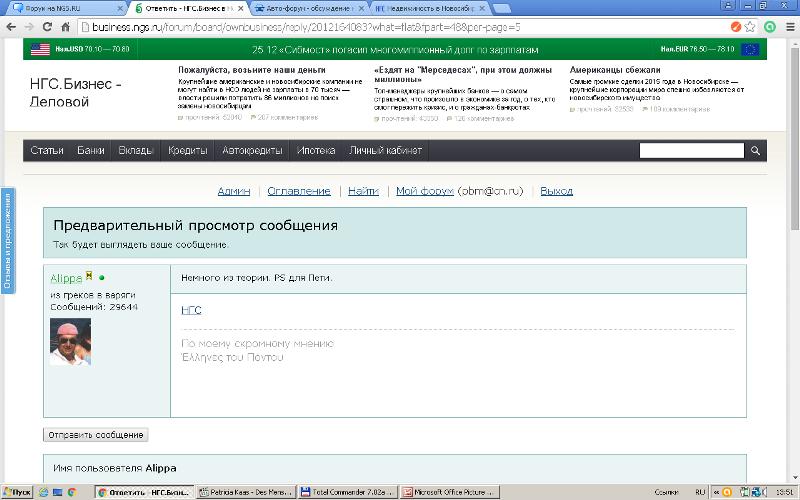Image resolution: width=800 pixels, height=500 pixels.
Task: Click the Выход logout link
Action: tap(556, 191)
